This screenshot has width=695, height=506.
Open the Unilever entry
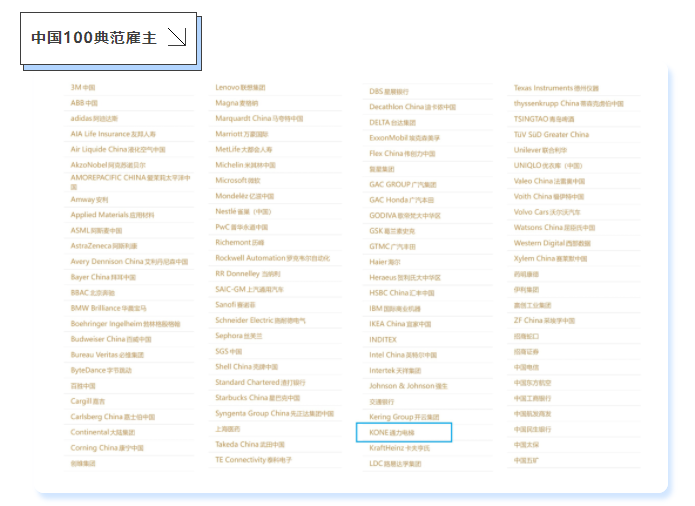pyautogui.click(x=540, y=150)
